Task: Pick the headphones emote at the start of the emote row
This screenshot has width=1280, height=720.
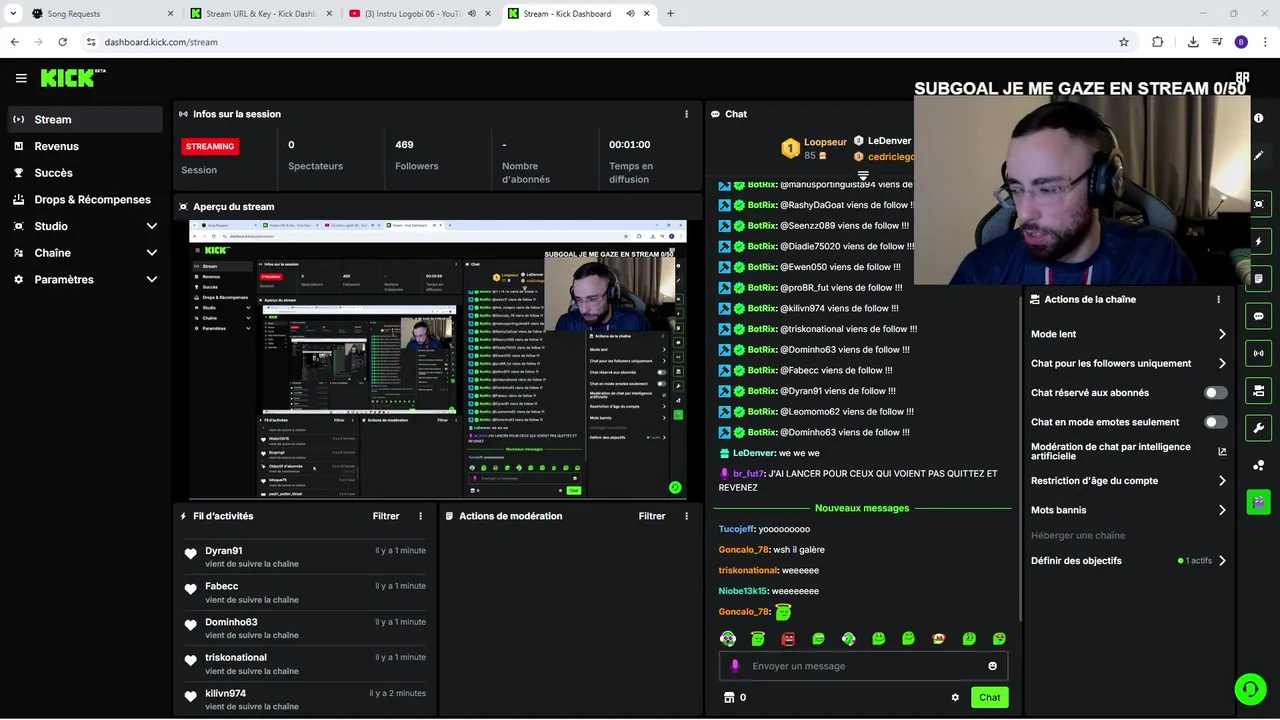Action: (x=728, y=639)
